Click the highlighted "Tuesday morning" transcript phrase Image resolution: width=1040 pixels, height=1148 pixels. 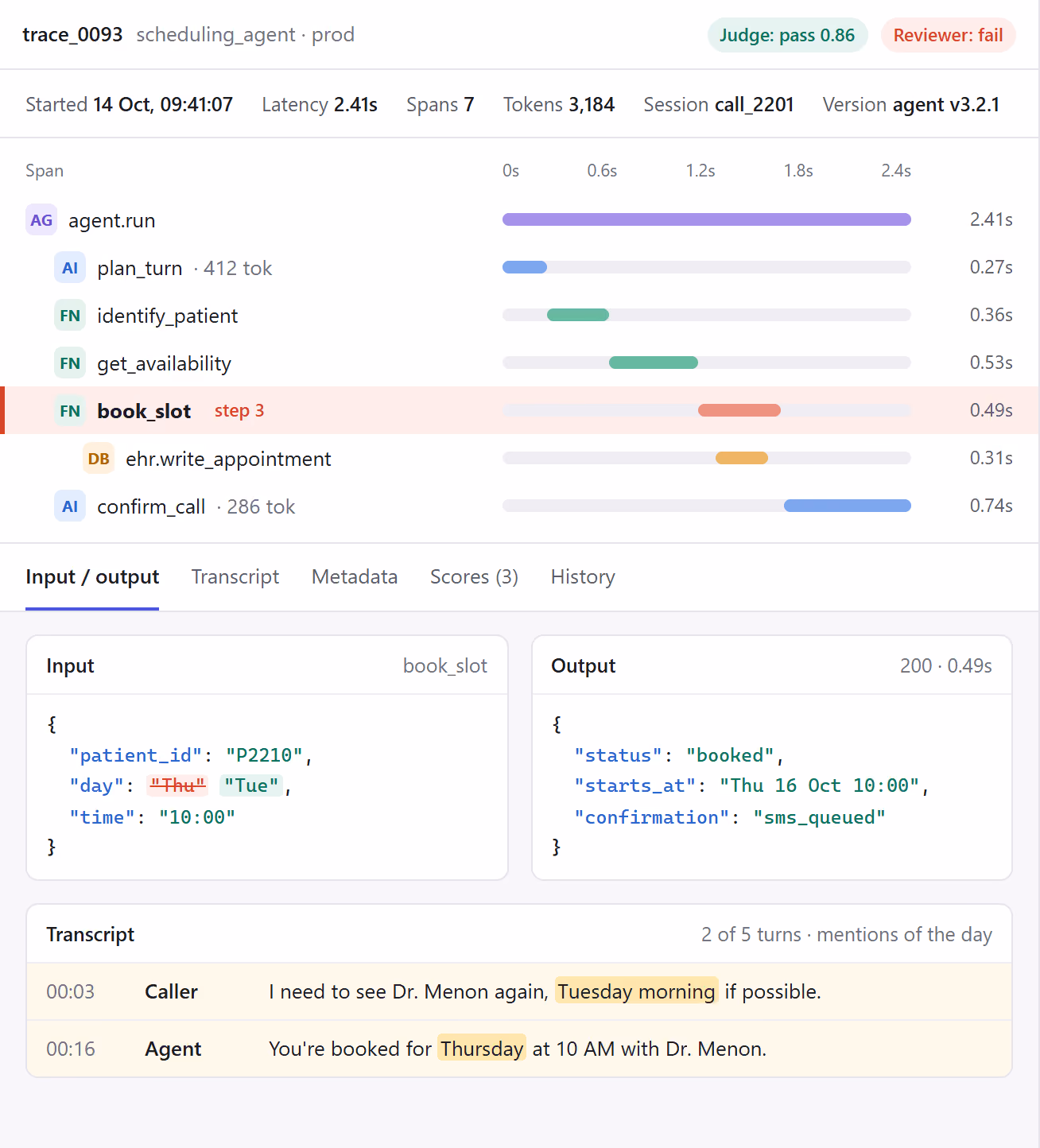pyautogui.click(x=636, y=991)
